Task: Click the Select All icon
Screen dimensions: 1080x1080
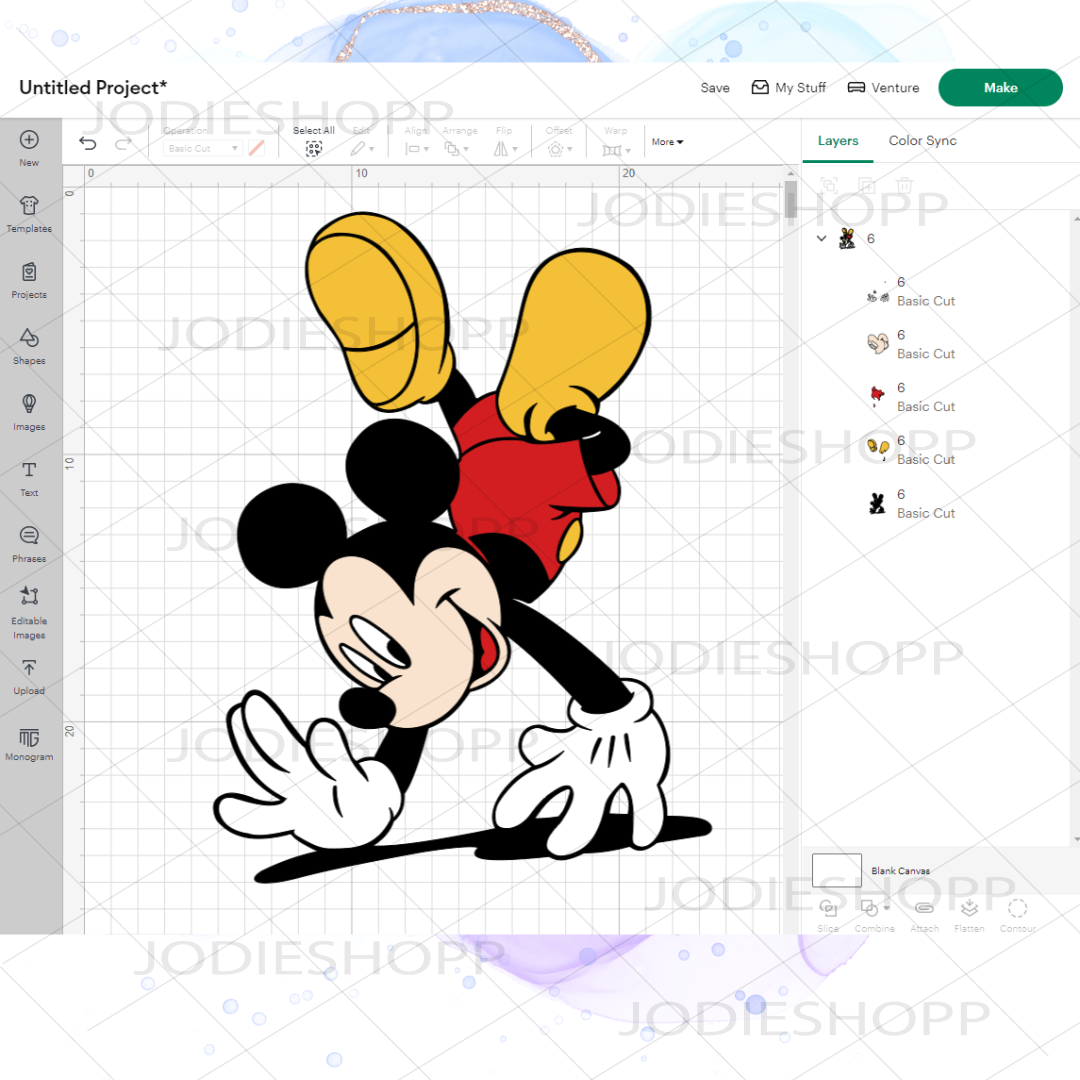Action: [x=313, y=149]
